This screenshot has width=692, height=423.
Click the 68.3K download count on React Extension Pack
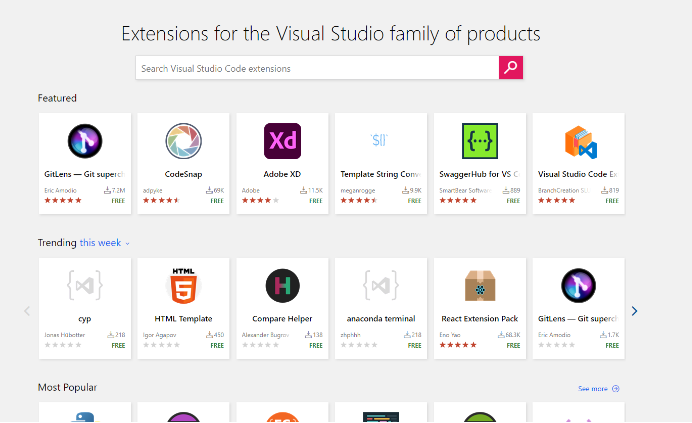point(509,335)
